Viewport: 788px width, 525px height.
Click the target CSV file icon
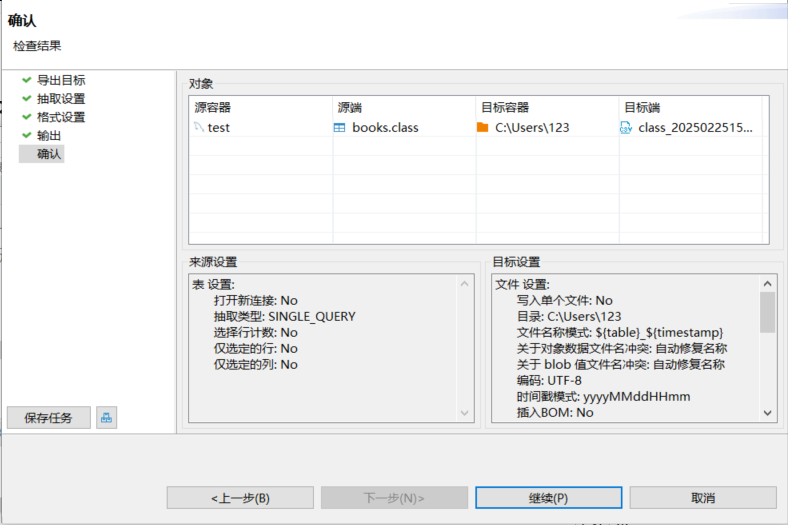(x=626, y=128)
